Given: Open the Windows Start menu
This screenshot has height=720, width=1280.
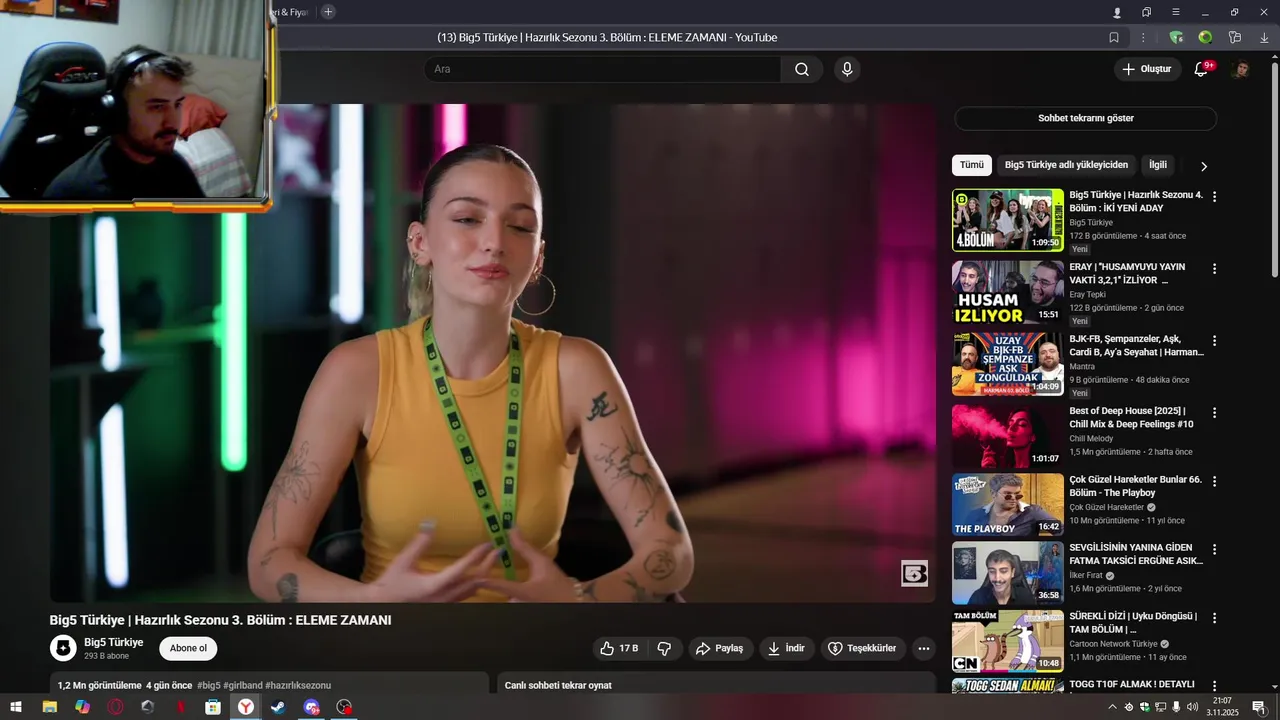Looking at the screenshot, I should point(16,707).
